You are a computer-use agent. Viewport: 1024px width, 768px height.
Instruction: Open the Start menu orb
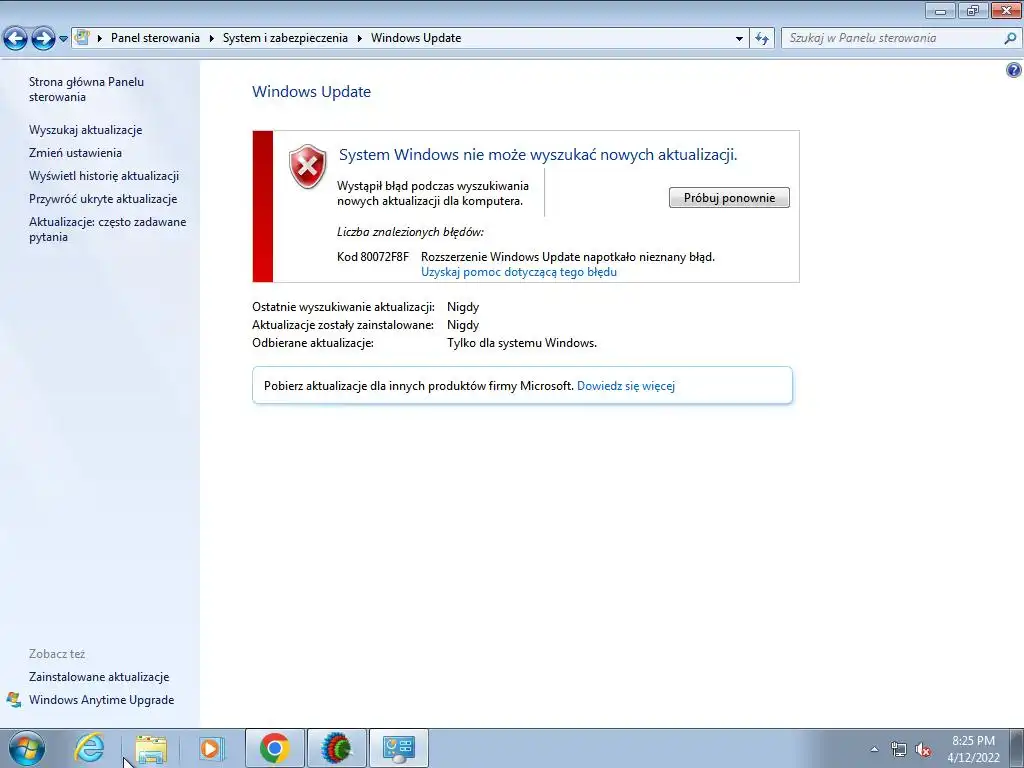tap(26, 748)
